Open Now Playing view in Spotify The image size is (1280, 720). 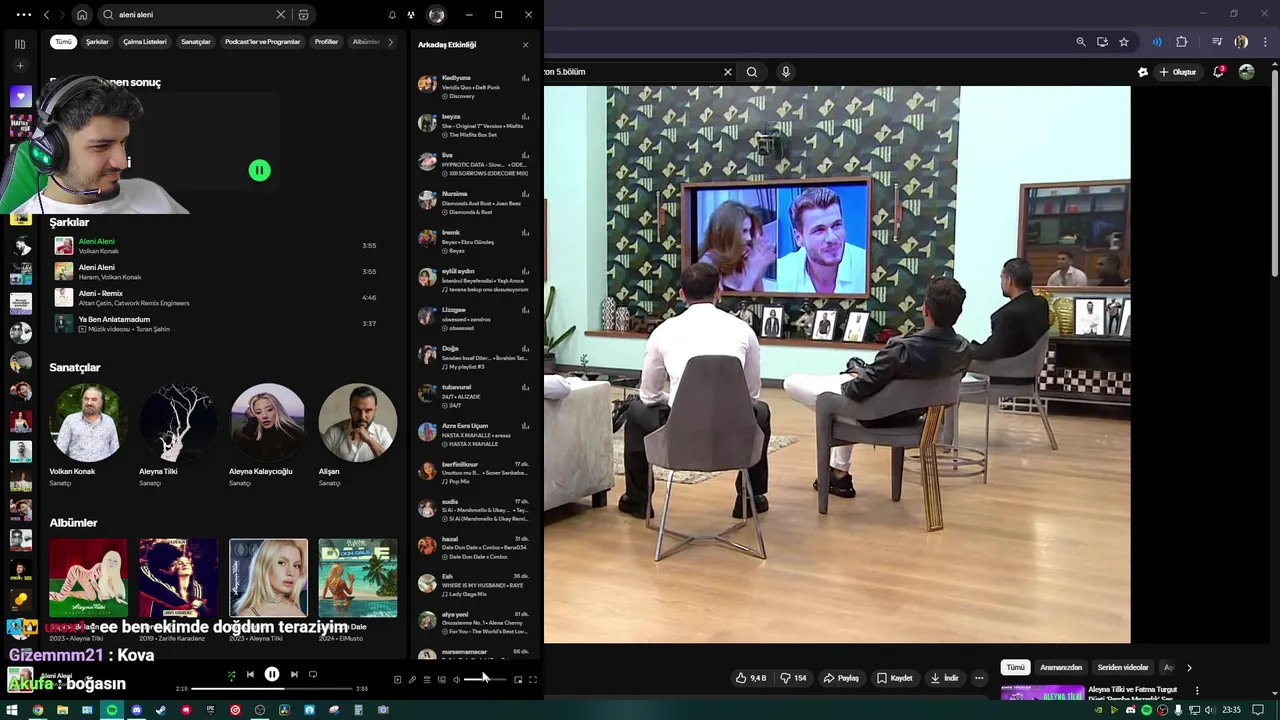397,680
